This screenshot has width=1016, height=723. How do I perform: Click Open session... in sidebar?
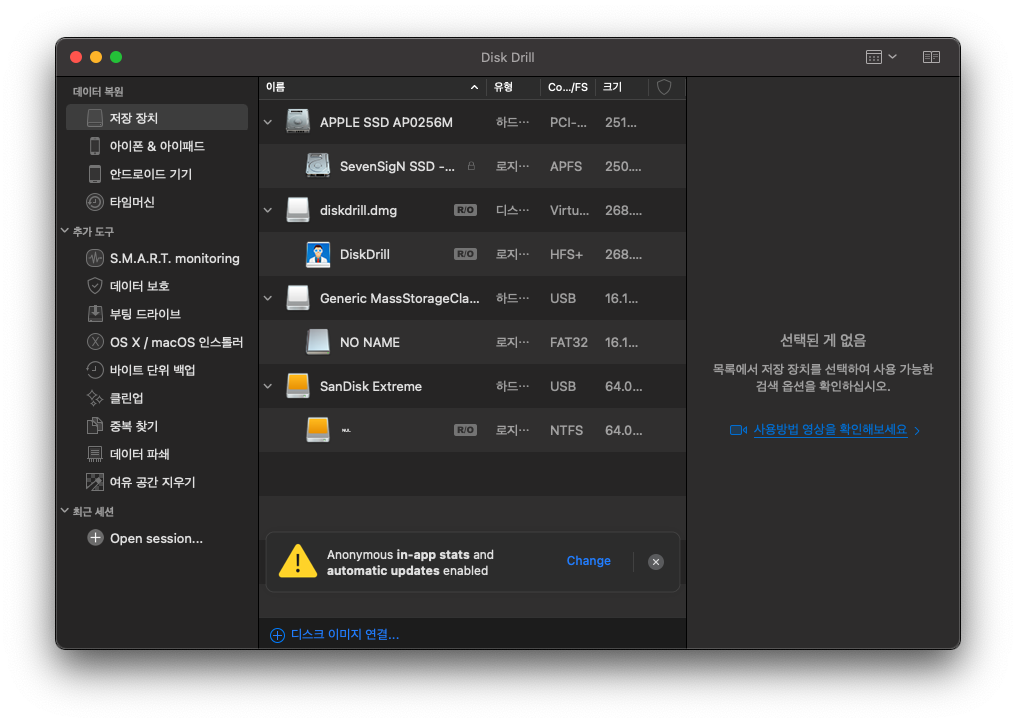[156, 538]
